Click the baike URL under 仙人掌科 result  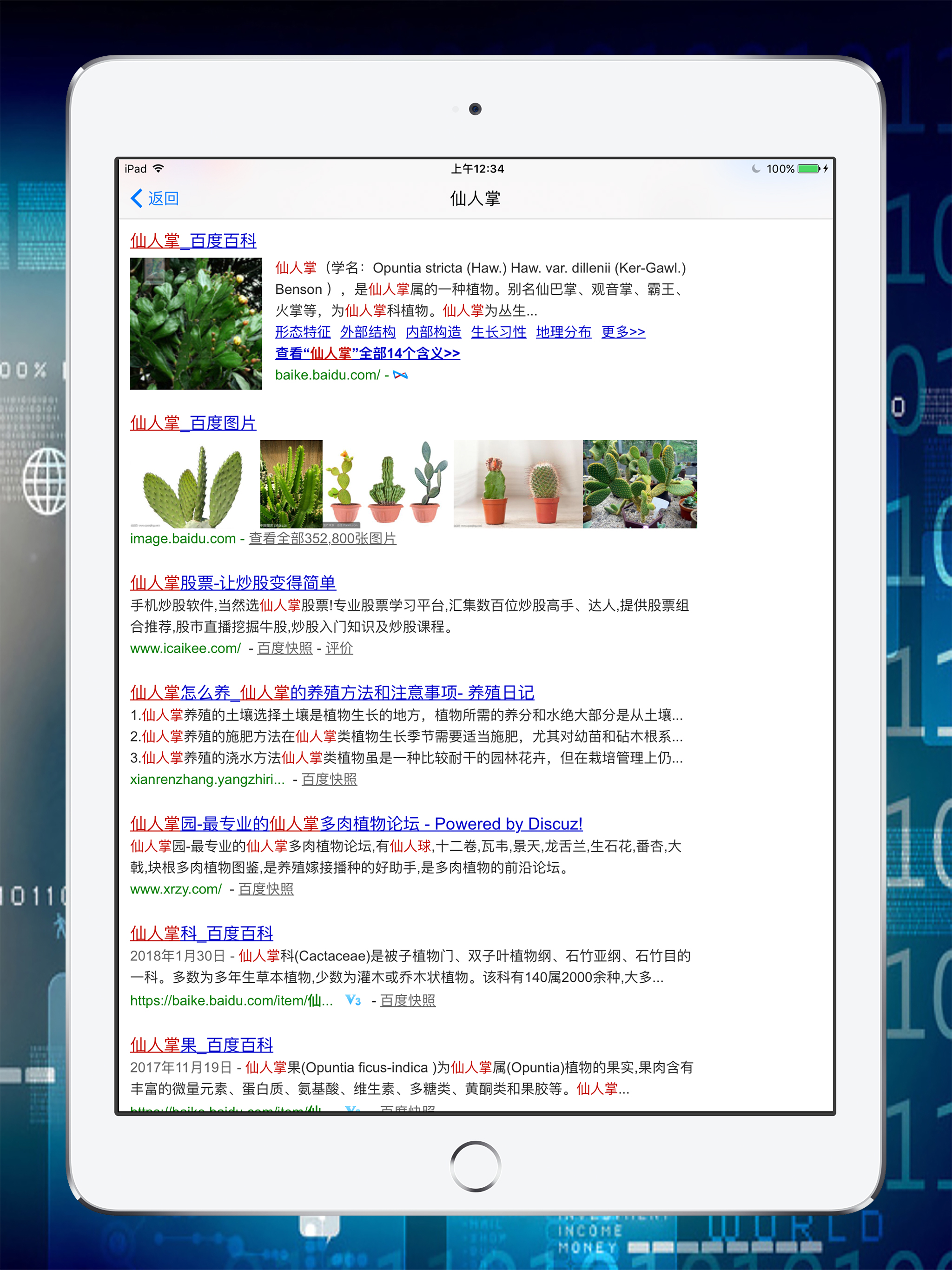point(231,1001)
